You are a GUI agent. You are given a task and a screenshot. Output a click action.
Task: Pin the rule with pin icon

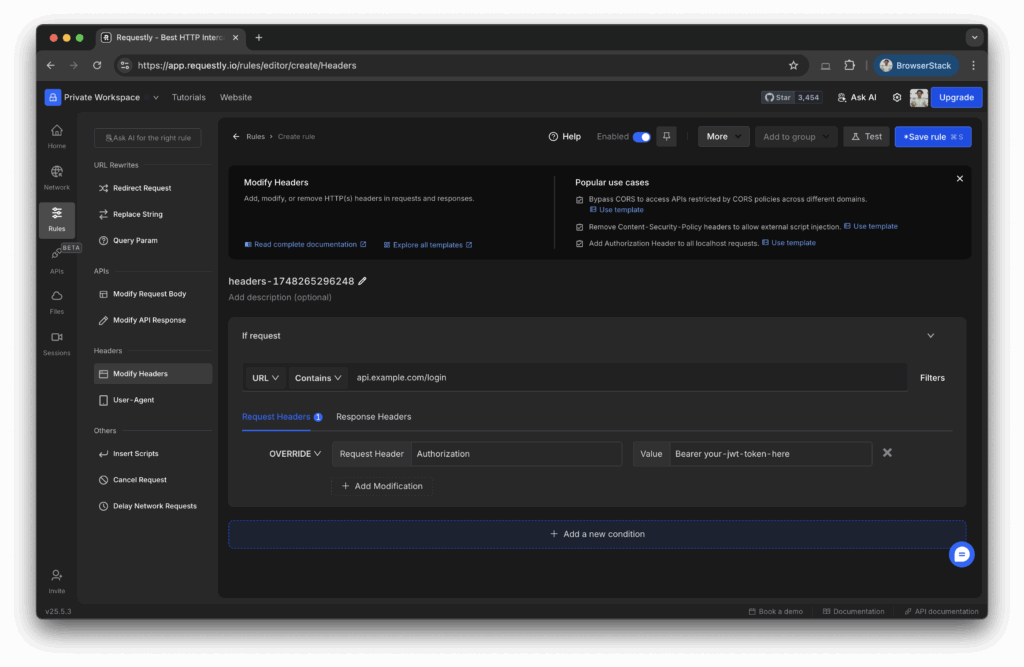pos(667,137)
